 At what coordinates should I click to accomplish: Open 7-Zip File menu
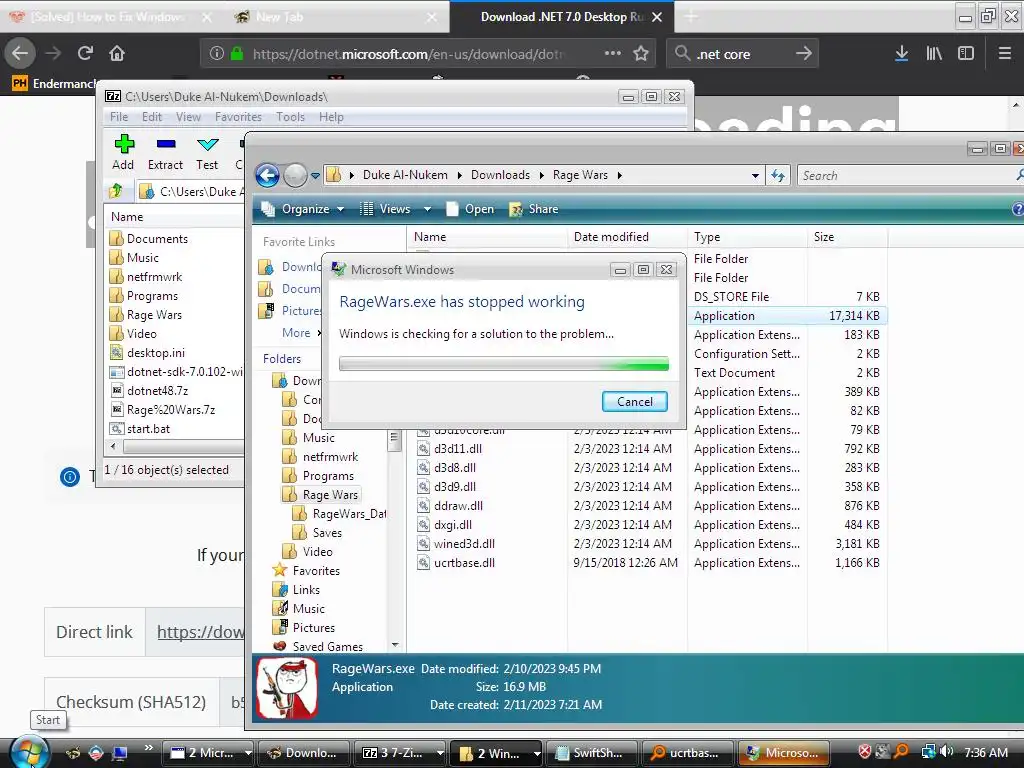click(119, 117)
